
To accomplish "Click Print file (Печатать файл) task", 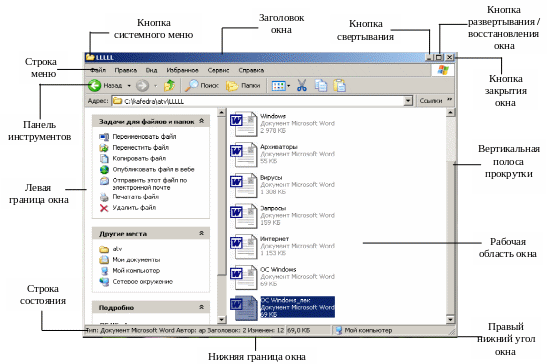I will click(129, 197).
